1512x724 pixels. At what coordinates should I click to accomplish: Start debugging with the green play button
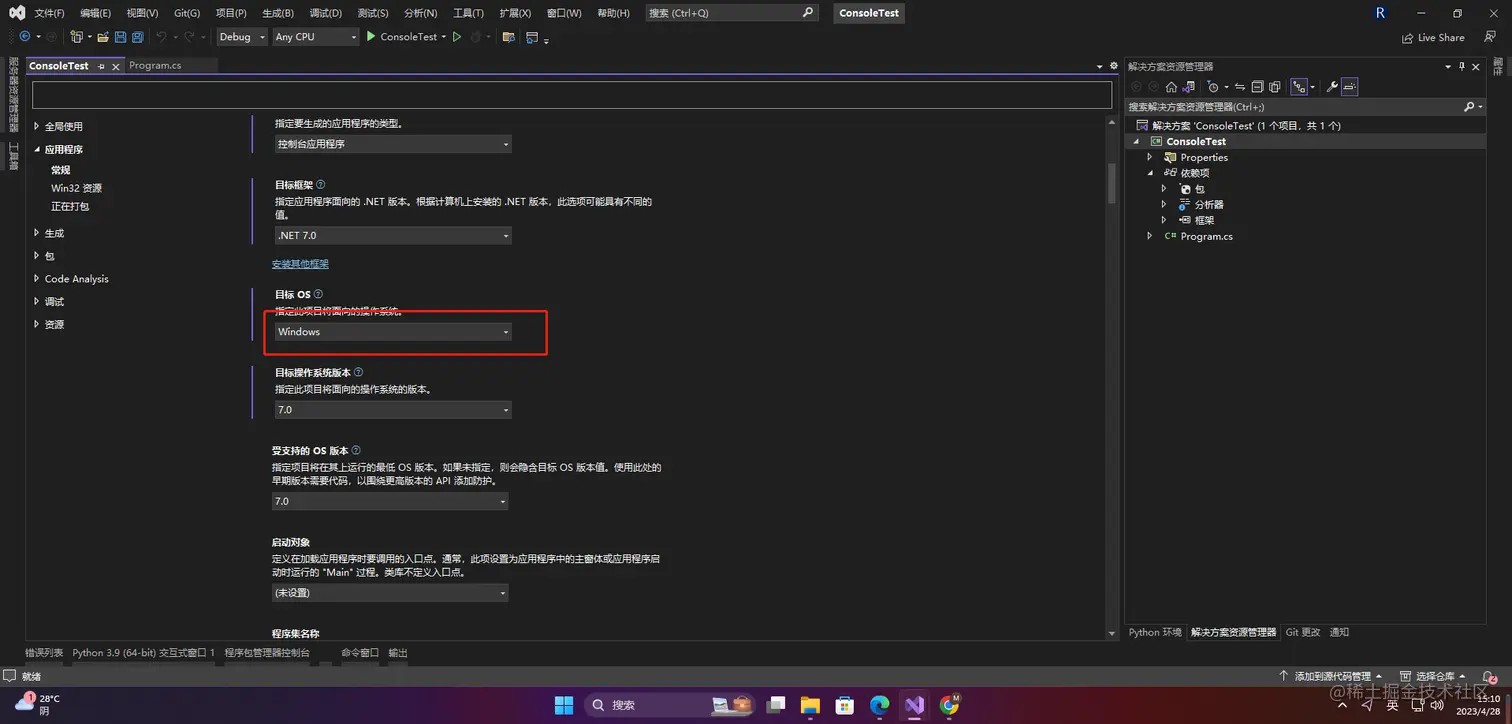coord(371,37)
